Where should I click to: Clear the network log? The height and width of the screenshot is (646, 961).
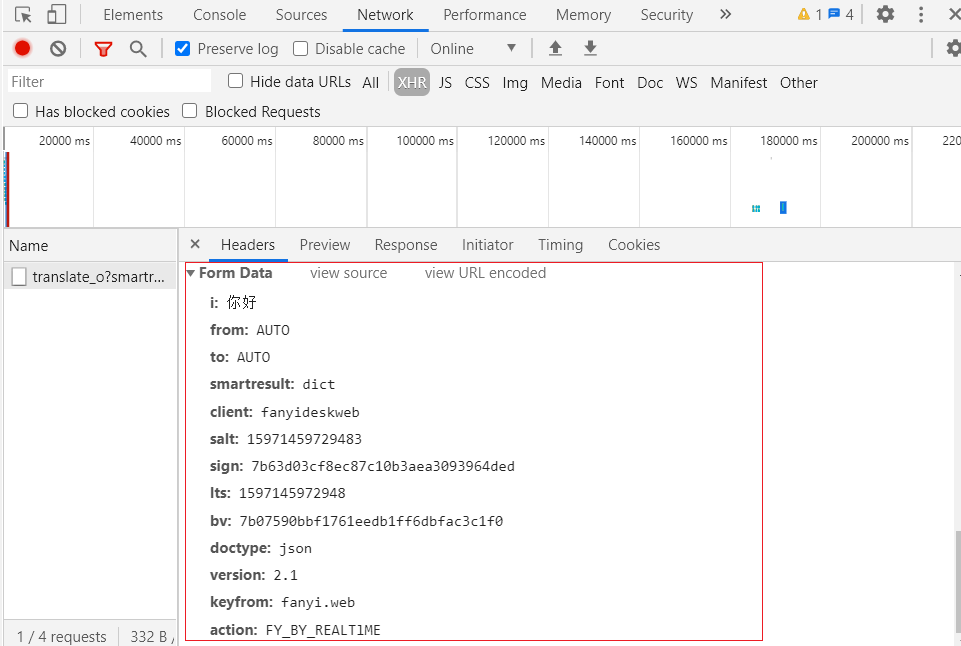pos(58,49)
